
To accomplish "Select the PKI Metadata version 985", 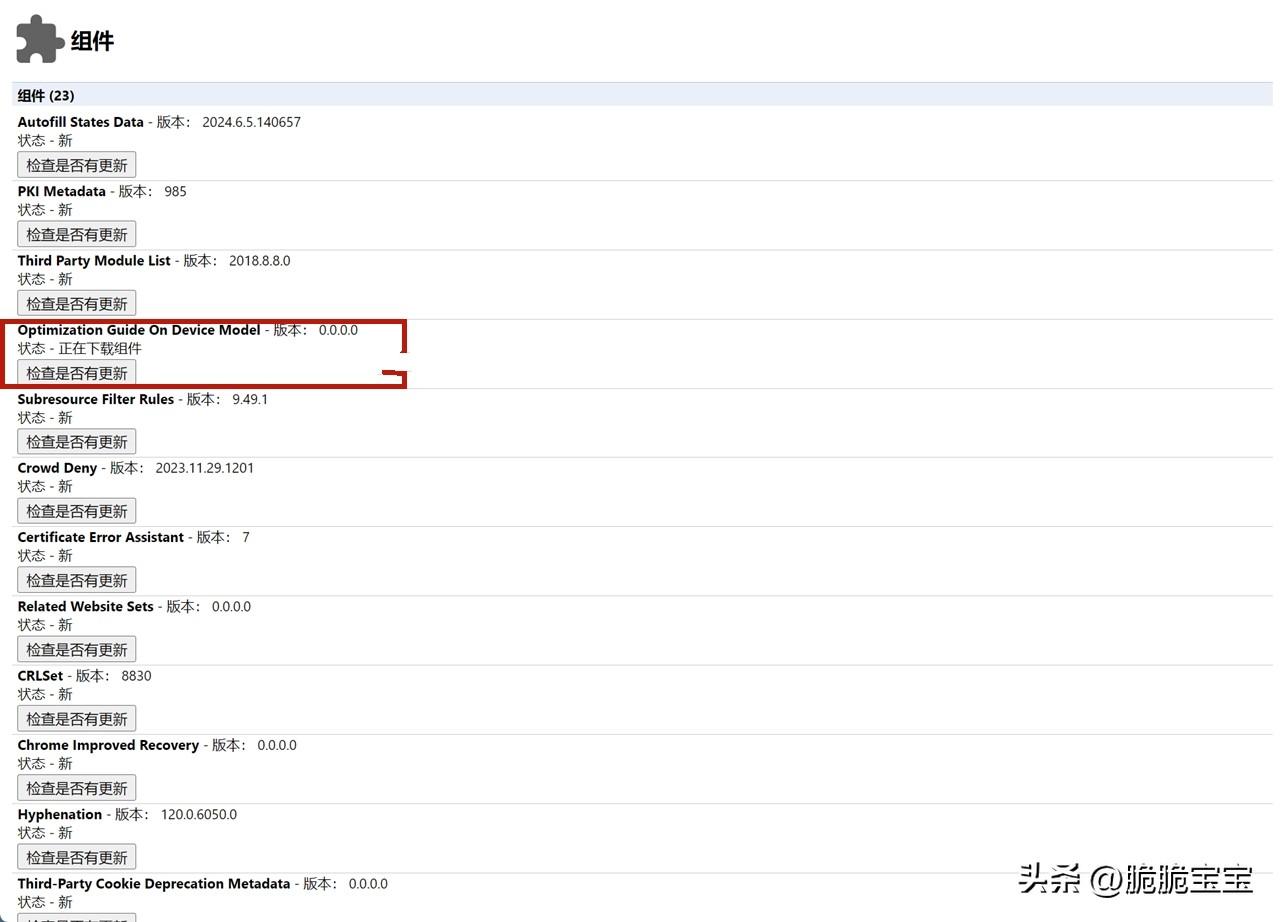I will pyautogui.click(x=175, y=191).
